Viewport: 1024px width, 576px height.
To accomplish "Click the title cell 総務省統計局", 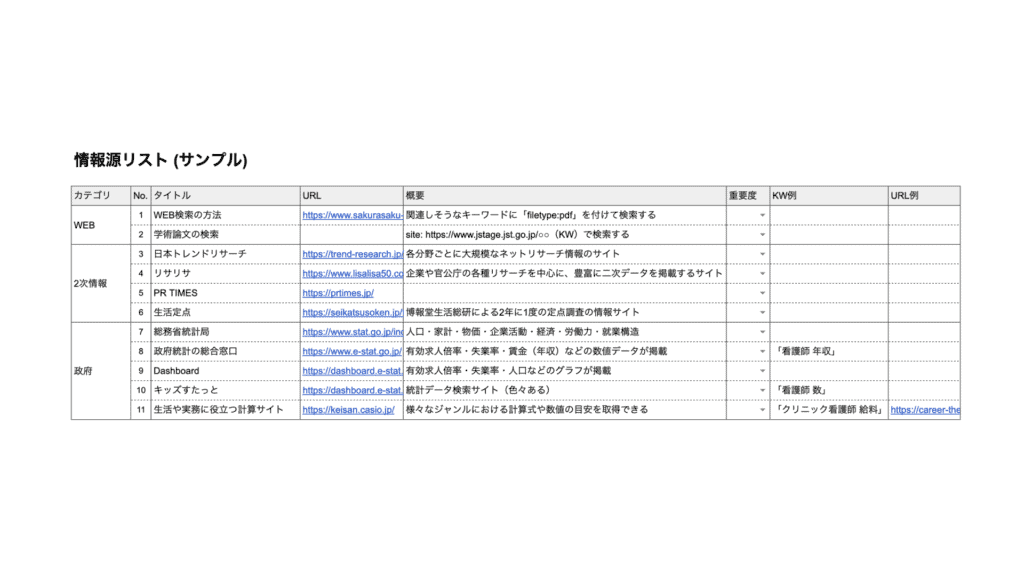I will pyautogui.click(x=225, y=332).
